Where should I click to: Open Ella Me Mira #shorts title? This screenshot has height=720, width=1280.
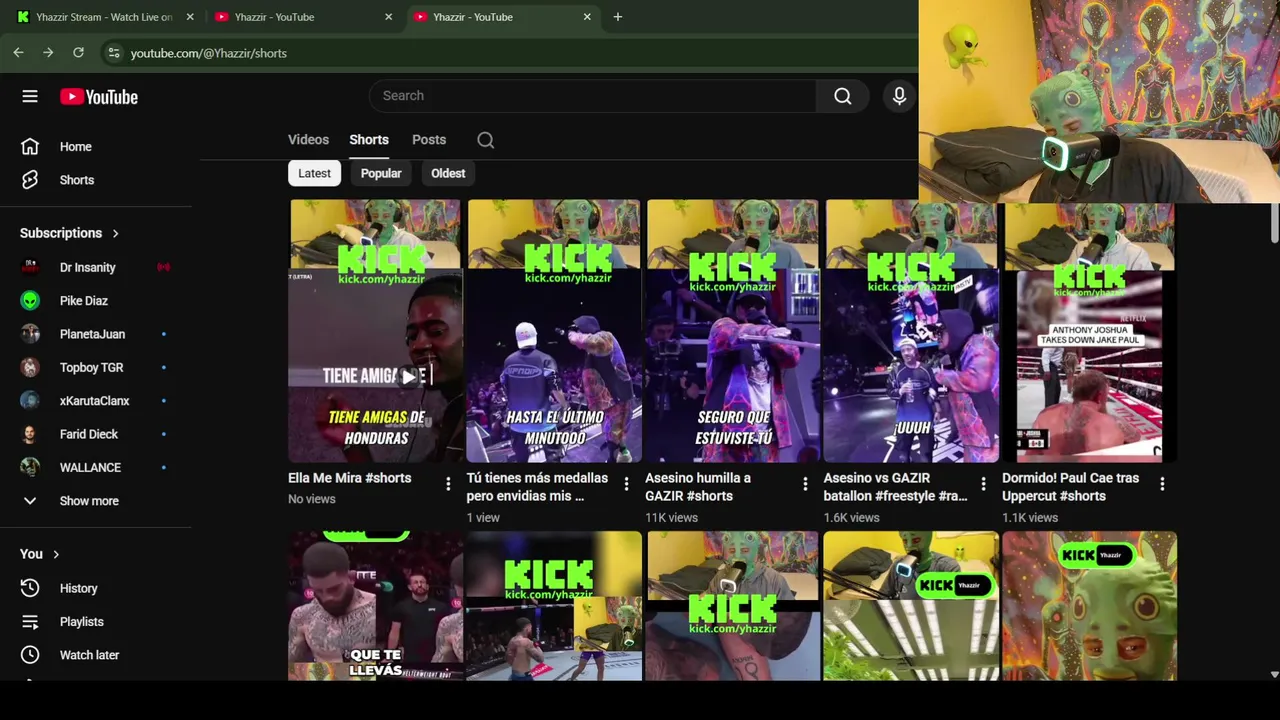point(349,478)
